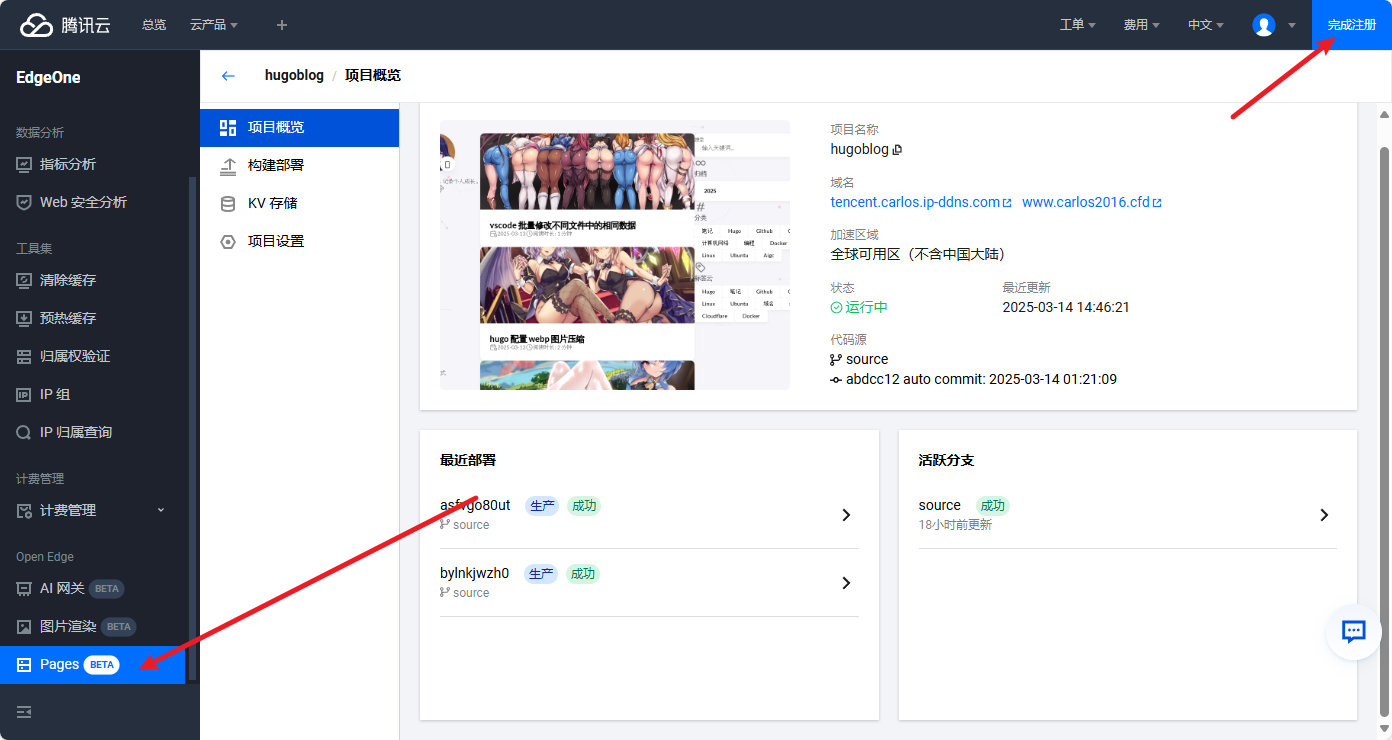1392x740 pixels.
Task: Click the 运行中 status text
Action: point(867,307)
